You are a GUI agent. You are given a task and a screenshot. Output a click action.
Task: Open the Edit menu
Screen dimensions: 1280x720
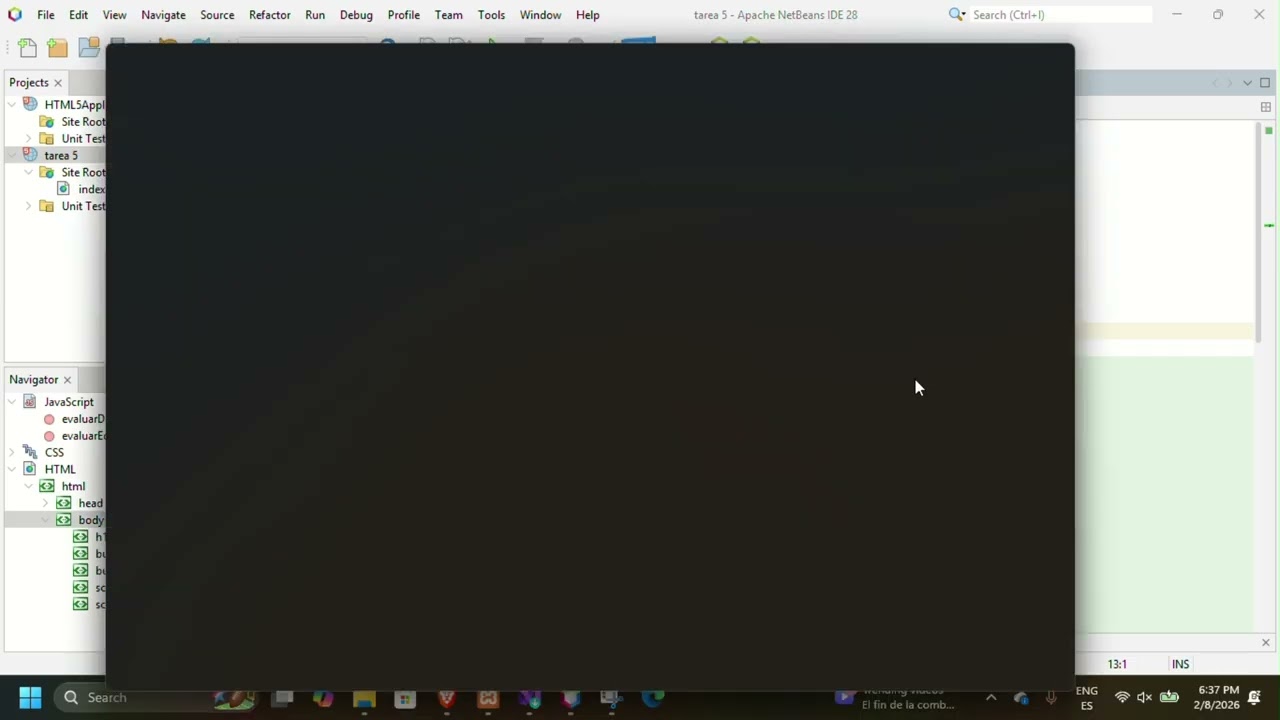coord(78,15)
